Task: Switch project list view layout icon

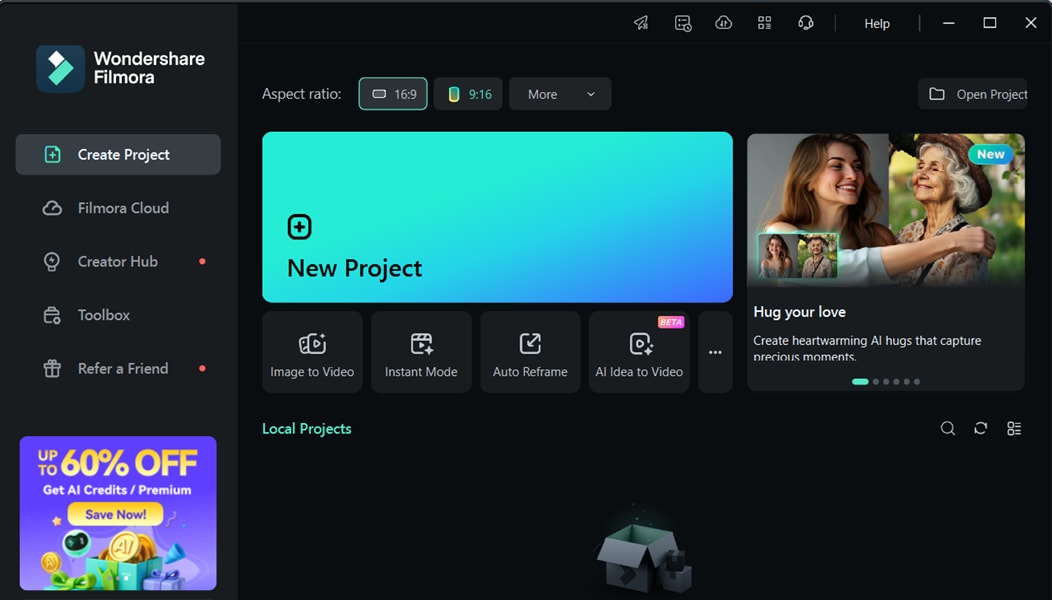Action: 1014,428
